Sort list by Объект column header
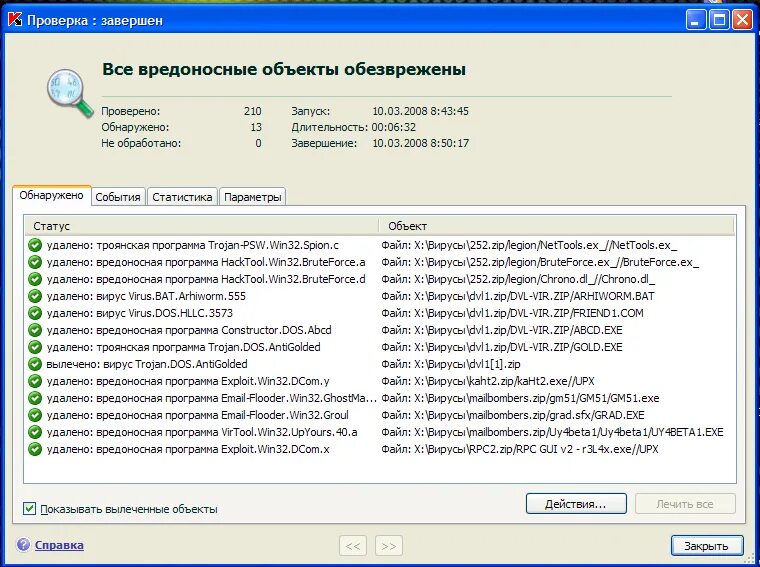 pyautogui.click(x=556, y=226)
